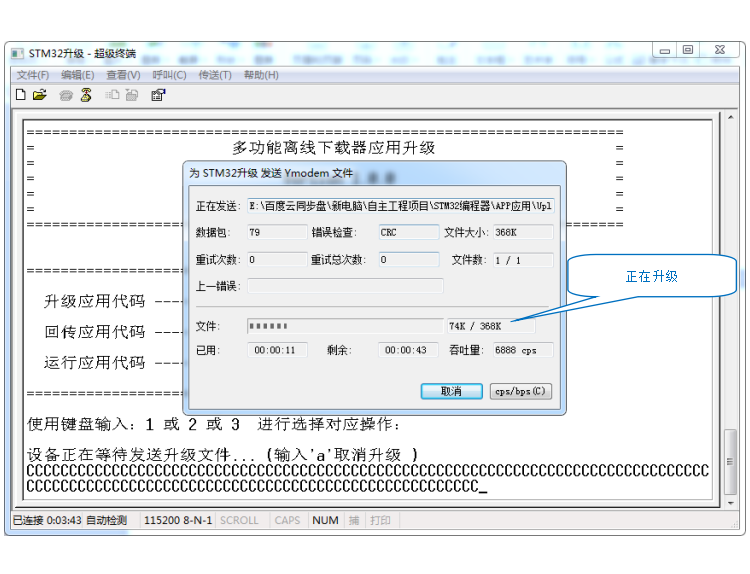Screen dimensions: 750x574
Task: Click the 剩余 time value 00:00:43
Action: pyautogui.click(x=408, y=350)
